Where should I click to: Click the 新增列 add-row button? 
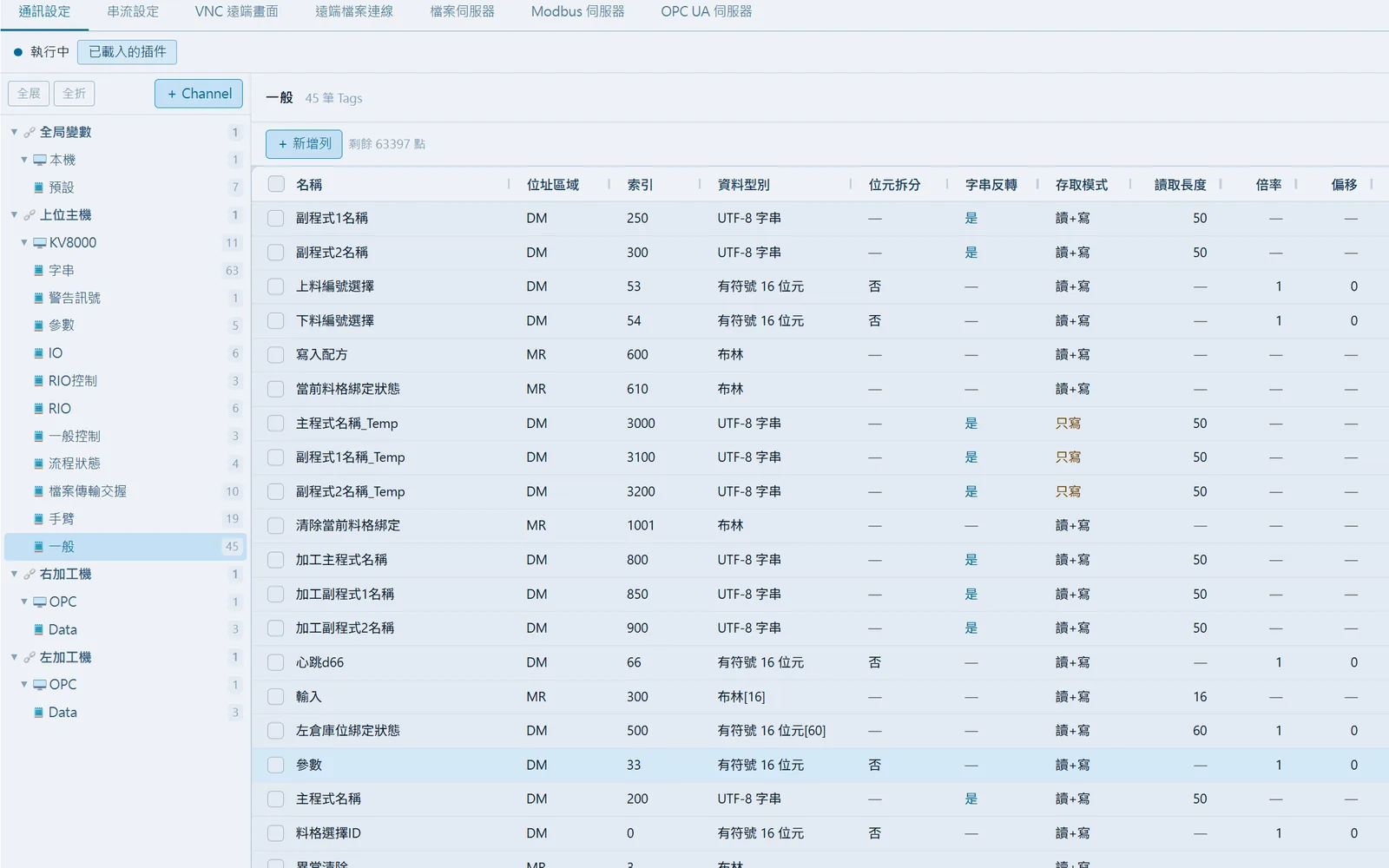pyautogui.click(x=304, y=144)
